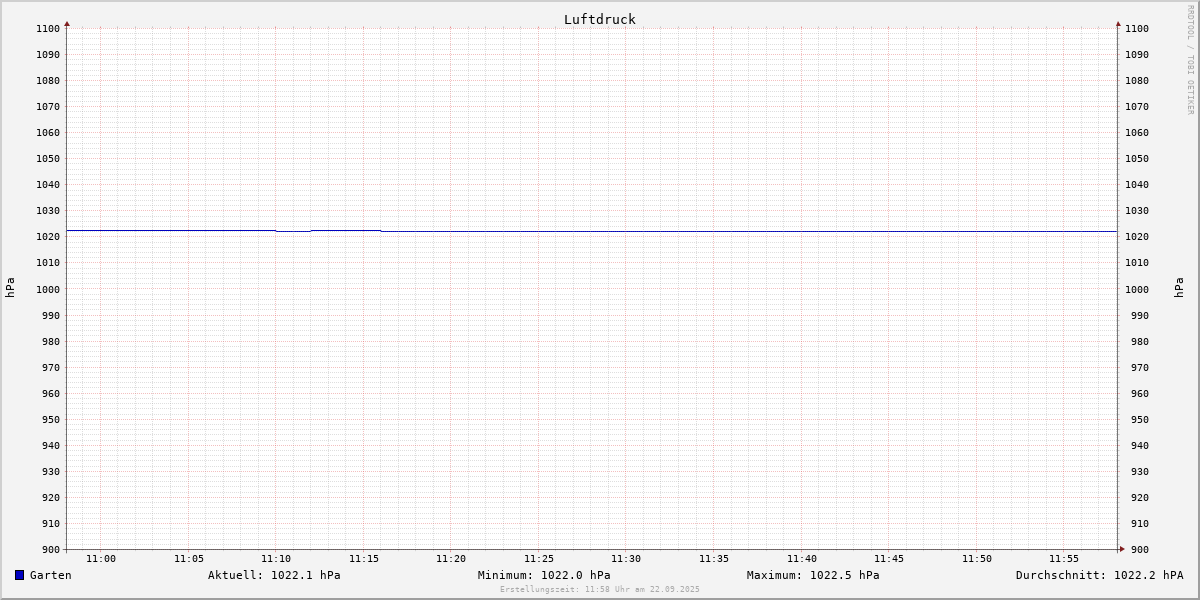1200x600 pixels.
Task: Click the blue Garten legend color box
Action: point(19,575)
